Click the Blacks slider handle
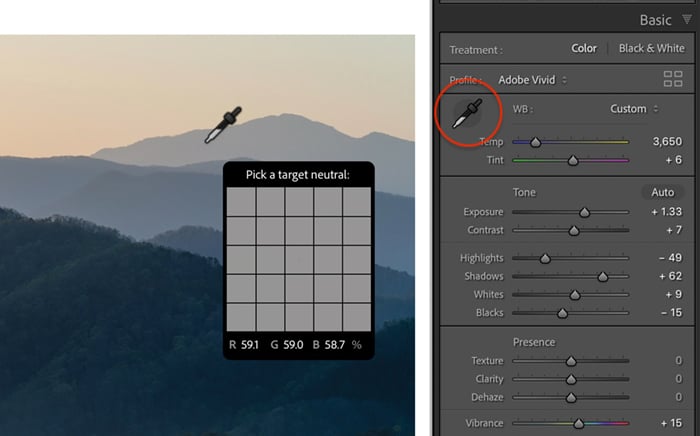Image resolution: width=700 pixels, height=436 pixels. point(562,313)
